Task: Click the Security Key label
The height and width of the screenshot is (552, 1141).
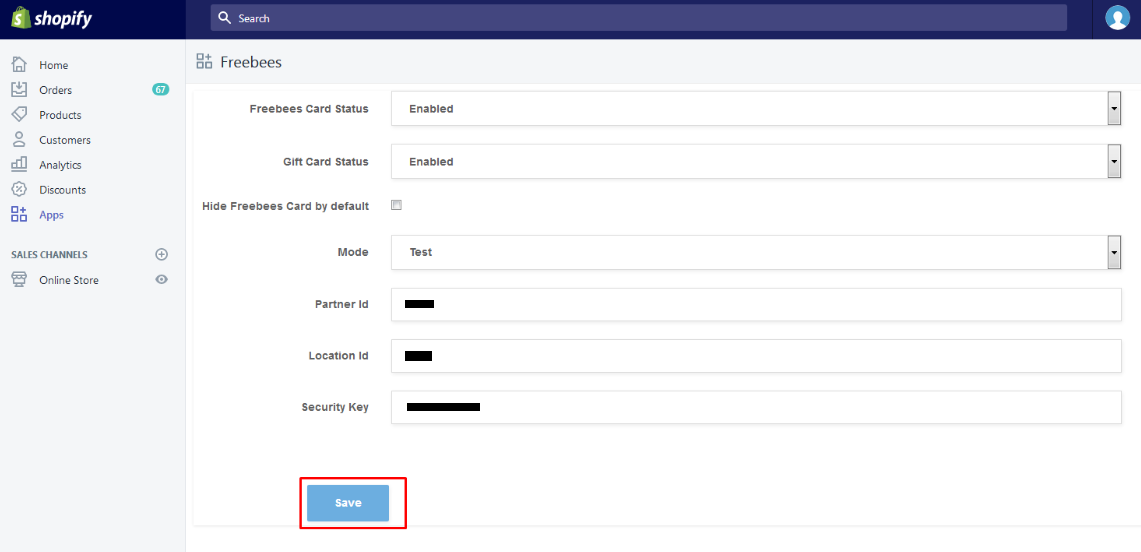Action: coord(335,407)
